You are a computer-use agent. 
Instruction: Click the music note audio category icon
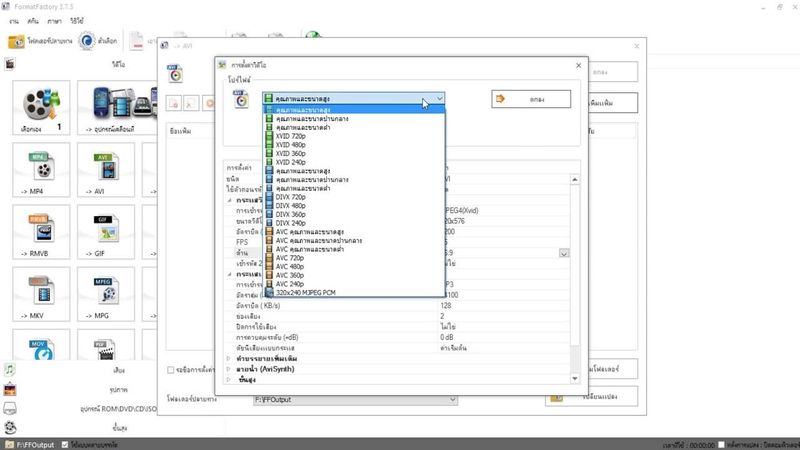(x=10, y=369)
